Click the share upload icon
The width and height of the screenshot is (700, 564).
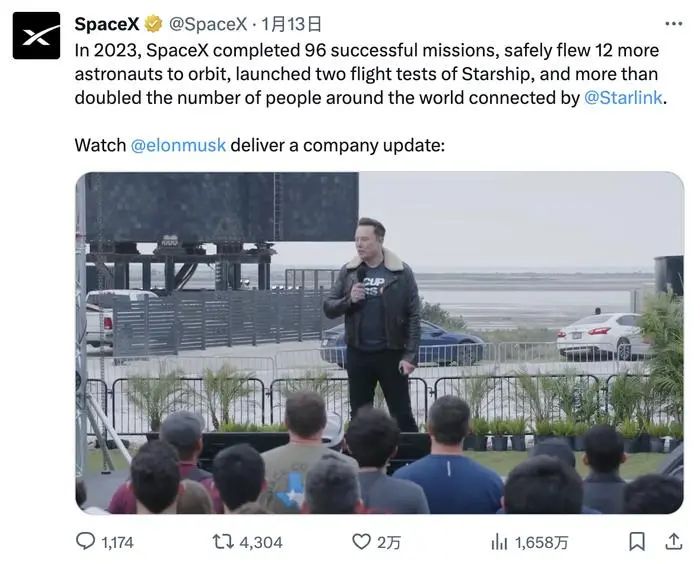tap(673, 541)
